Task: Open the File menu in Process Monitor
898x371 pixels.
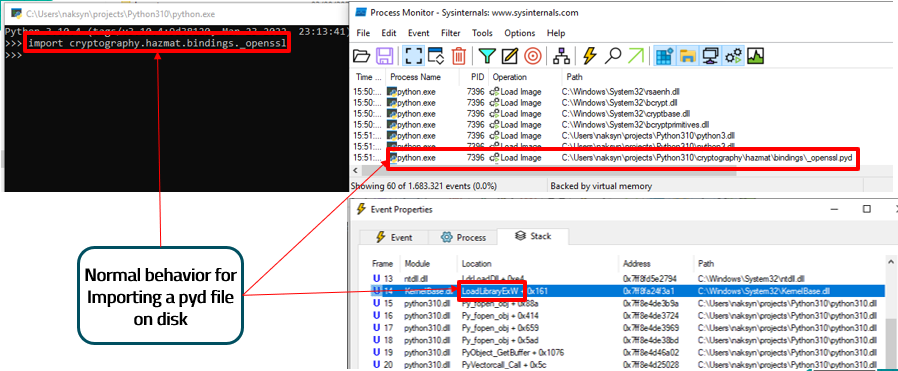Action: tap(363, 33)
